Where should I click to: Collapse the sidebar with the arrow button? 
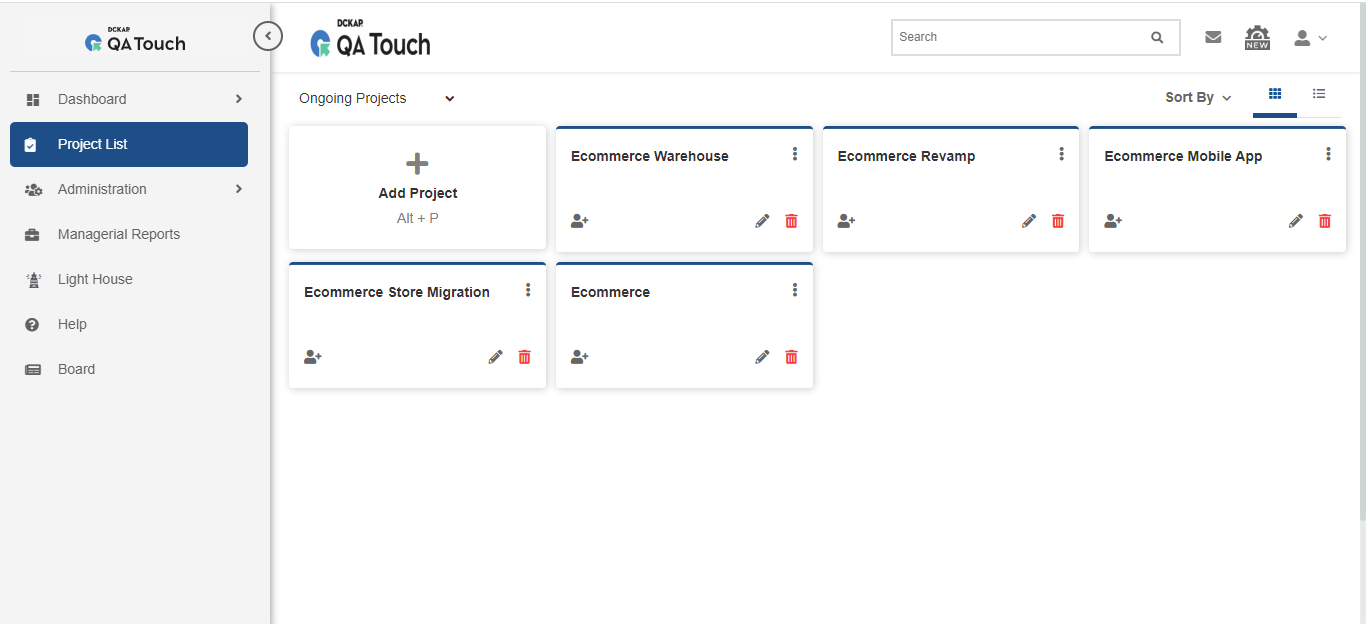268,37
